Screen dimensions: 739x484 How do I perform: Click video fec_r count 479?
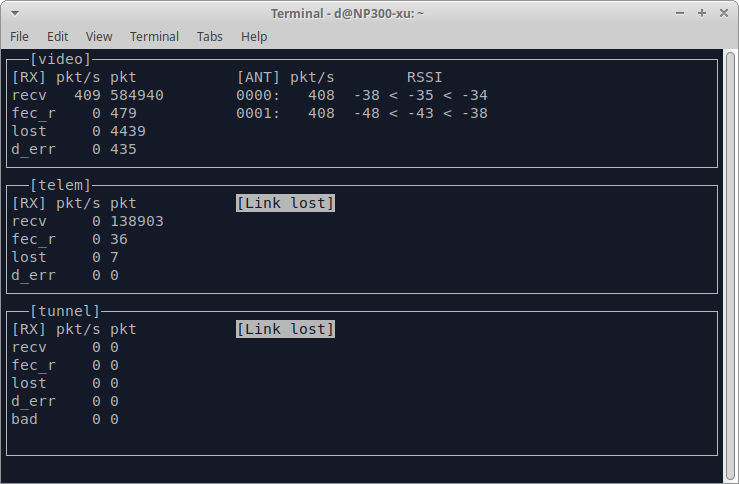(x=123, y=113)
